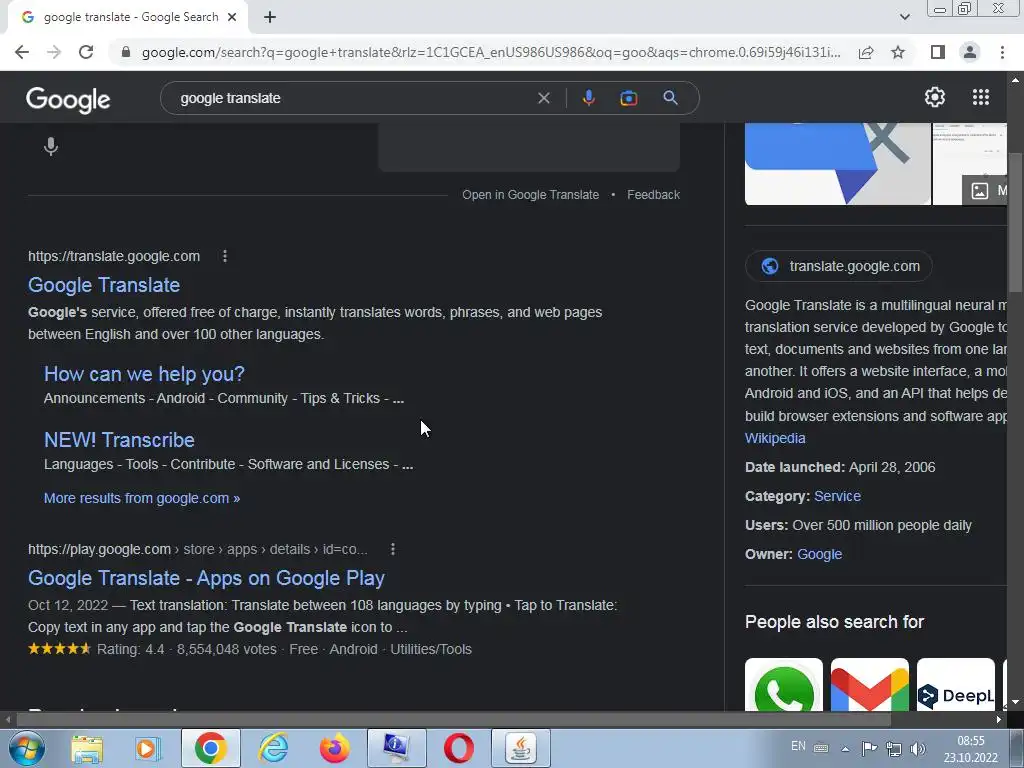
Task: Click the vertical scrollbar thumb
Action: pyautogui.click(x=1015, y=222)
